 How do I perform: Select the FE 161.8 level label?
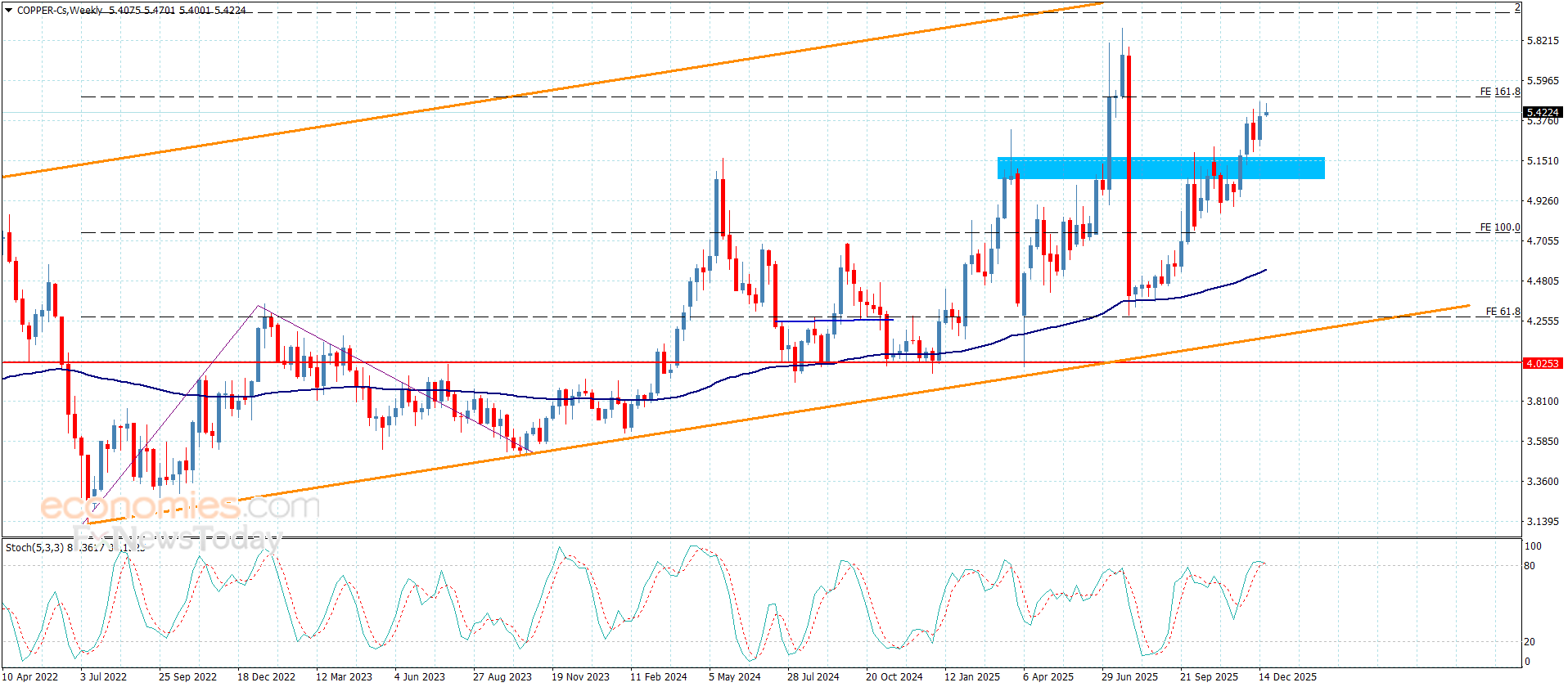(x=1499, y=92)
